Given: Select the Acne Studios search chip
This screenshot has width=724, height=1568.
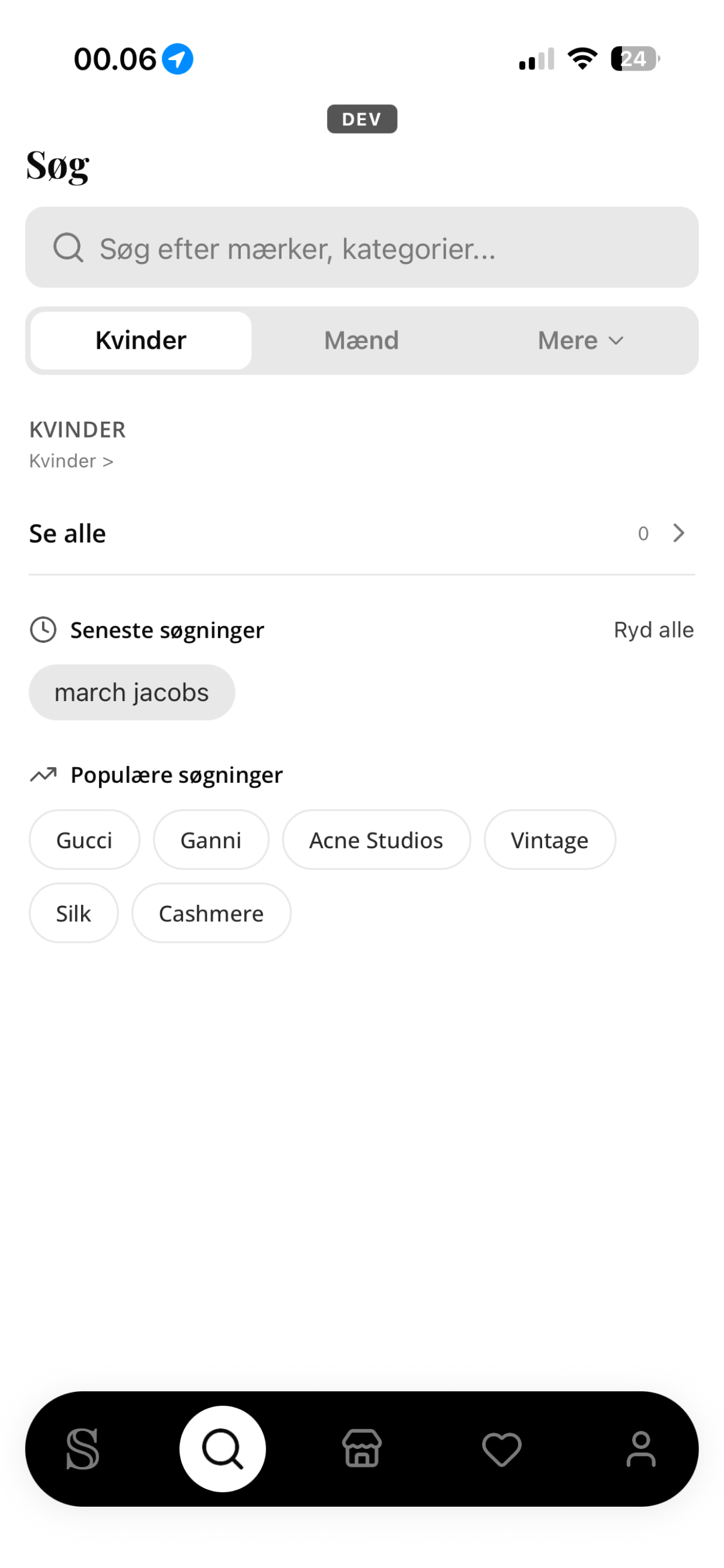Looking at the screenshot, I should pos(376,840).
